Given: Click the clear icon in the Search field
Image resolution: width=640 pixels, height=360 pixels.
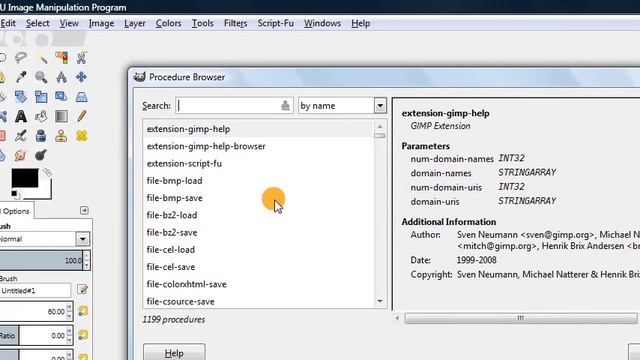Looking at the screenshot, I should 285,106.
